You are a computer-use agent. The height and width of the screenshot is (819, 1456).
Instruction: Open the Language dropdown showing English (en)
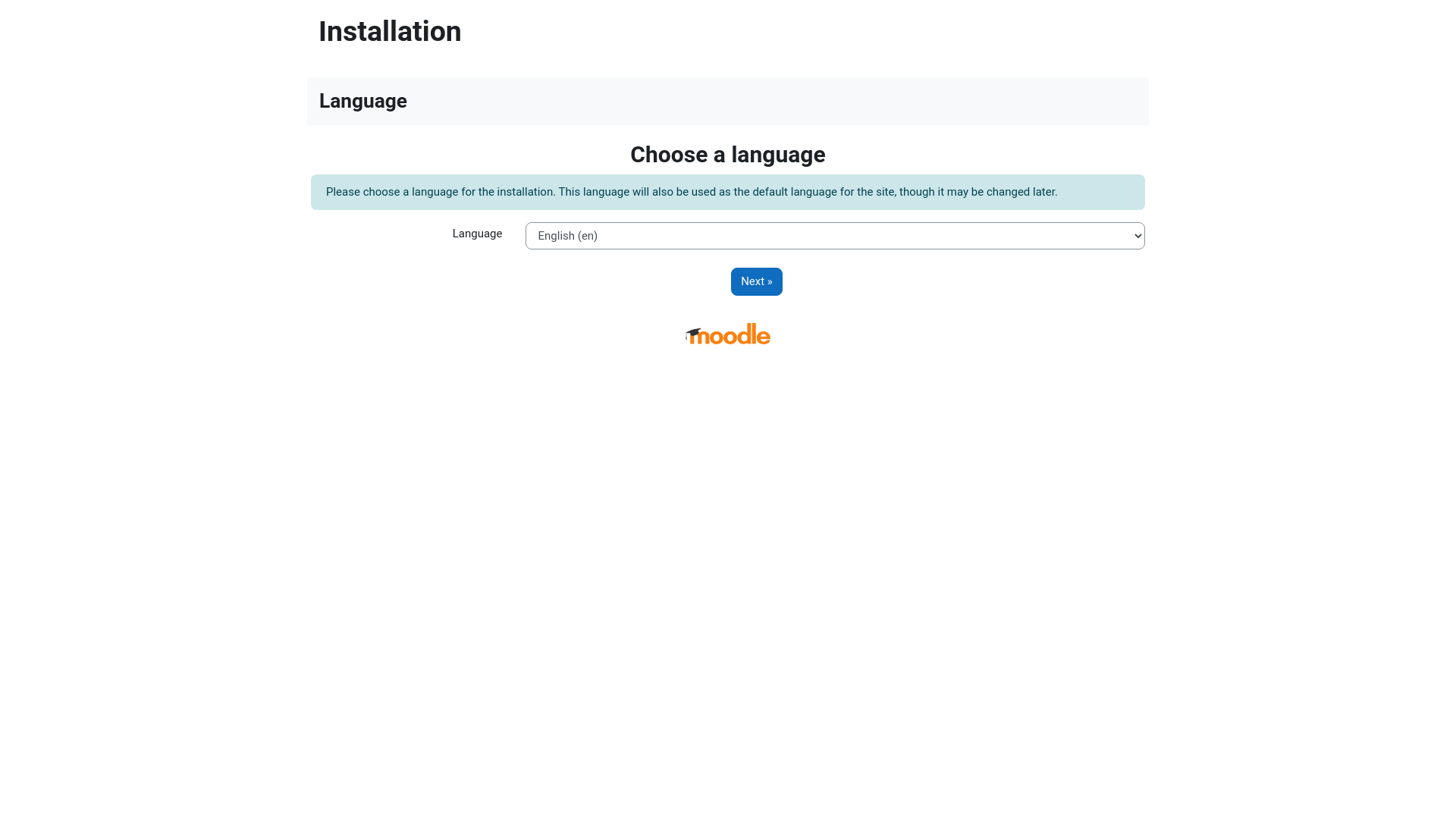835,236
